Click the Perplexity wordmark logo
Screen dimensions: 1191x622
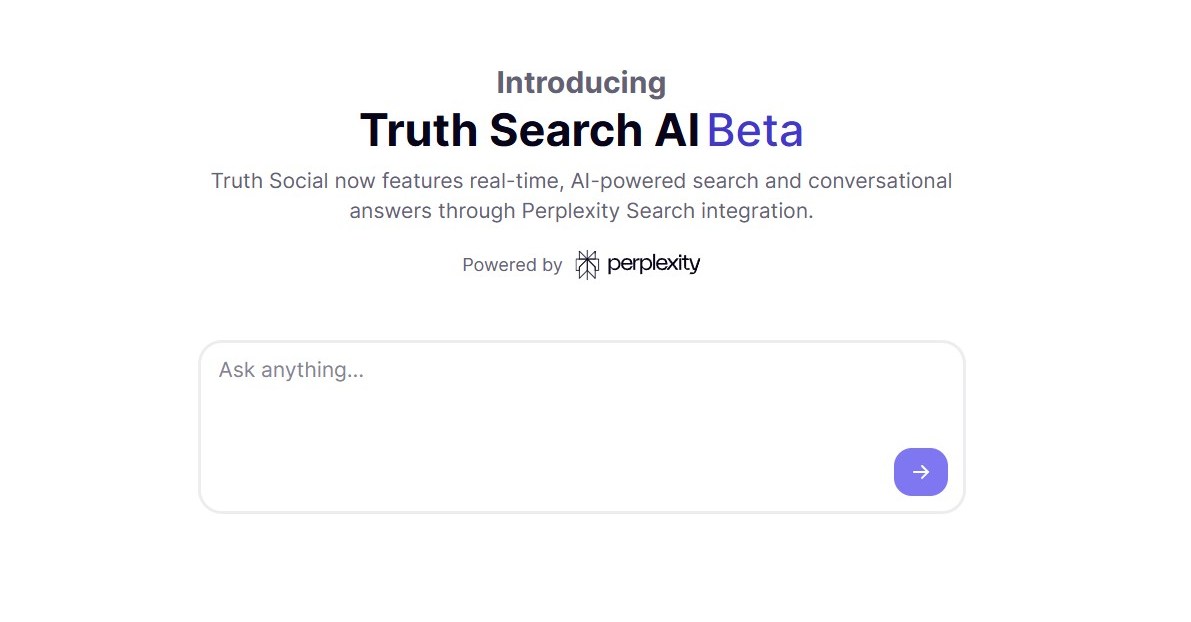point(652,264)
